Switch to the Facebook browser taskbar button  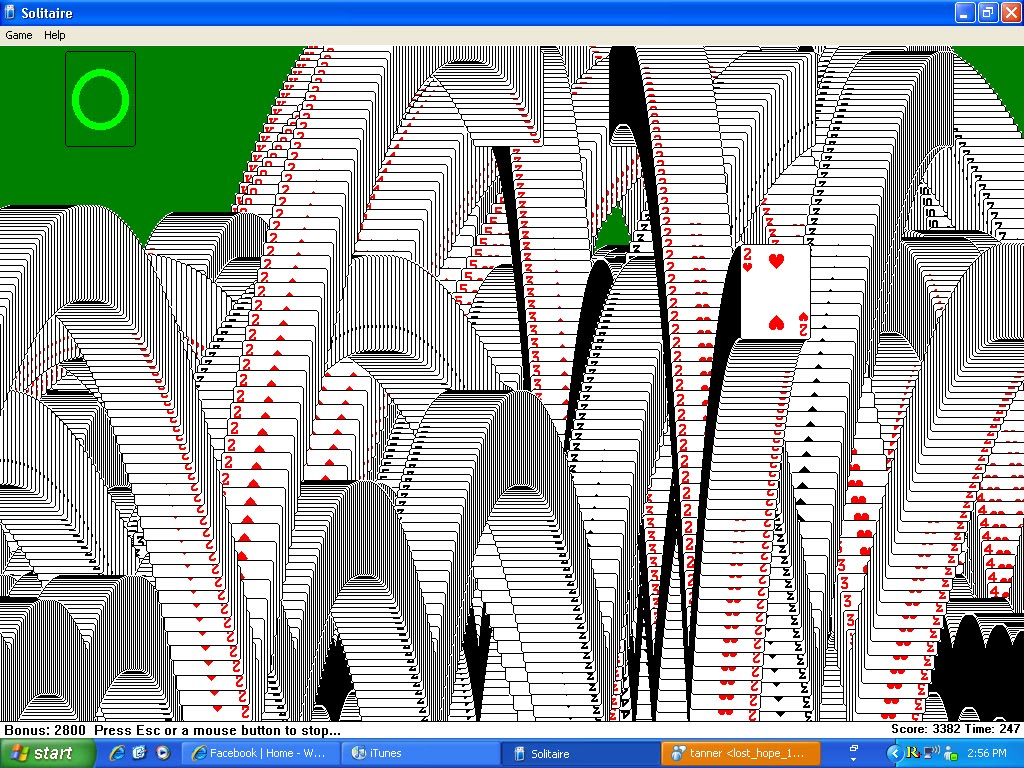click(261, 753)
